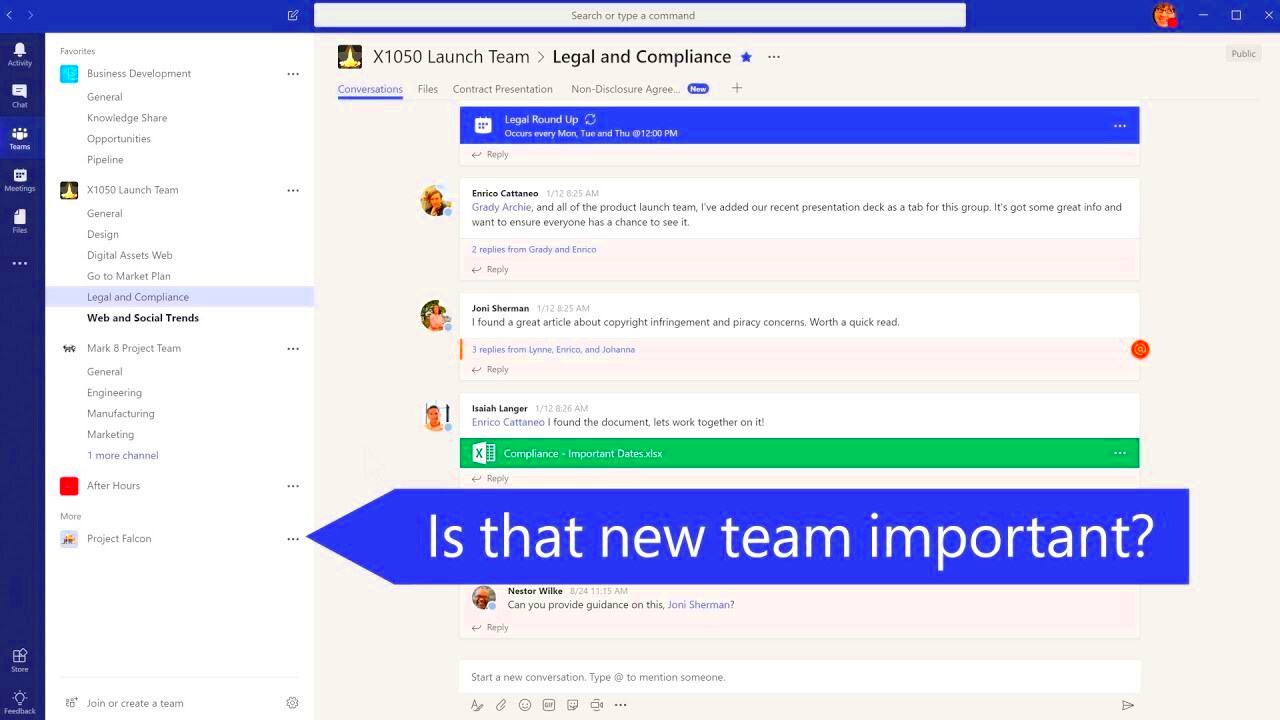Open Meetings from the left rail

[20, 180]
